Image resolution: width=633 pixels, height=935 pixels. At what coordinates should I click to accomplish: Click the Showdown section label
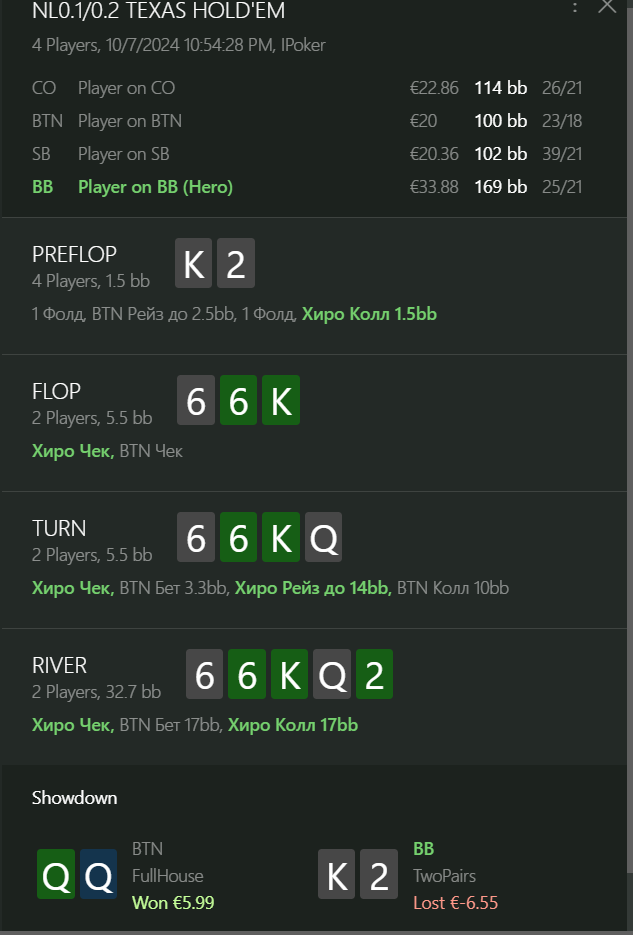coord(74,798)
